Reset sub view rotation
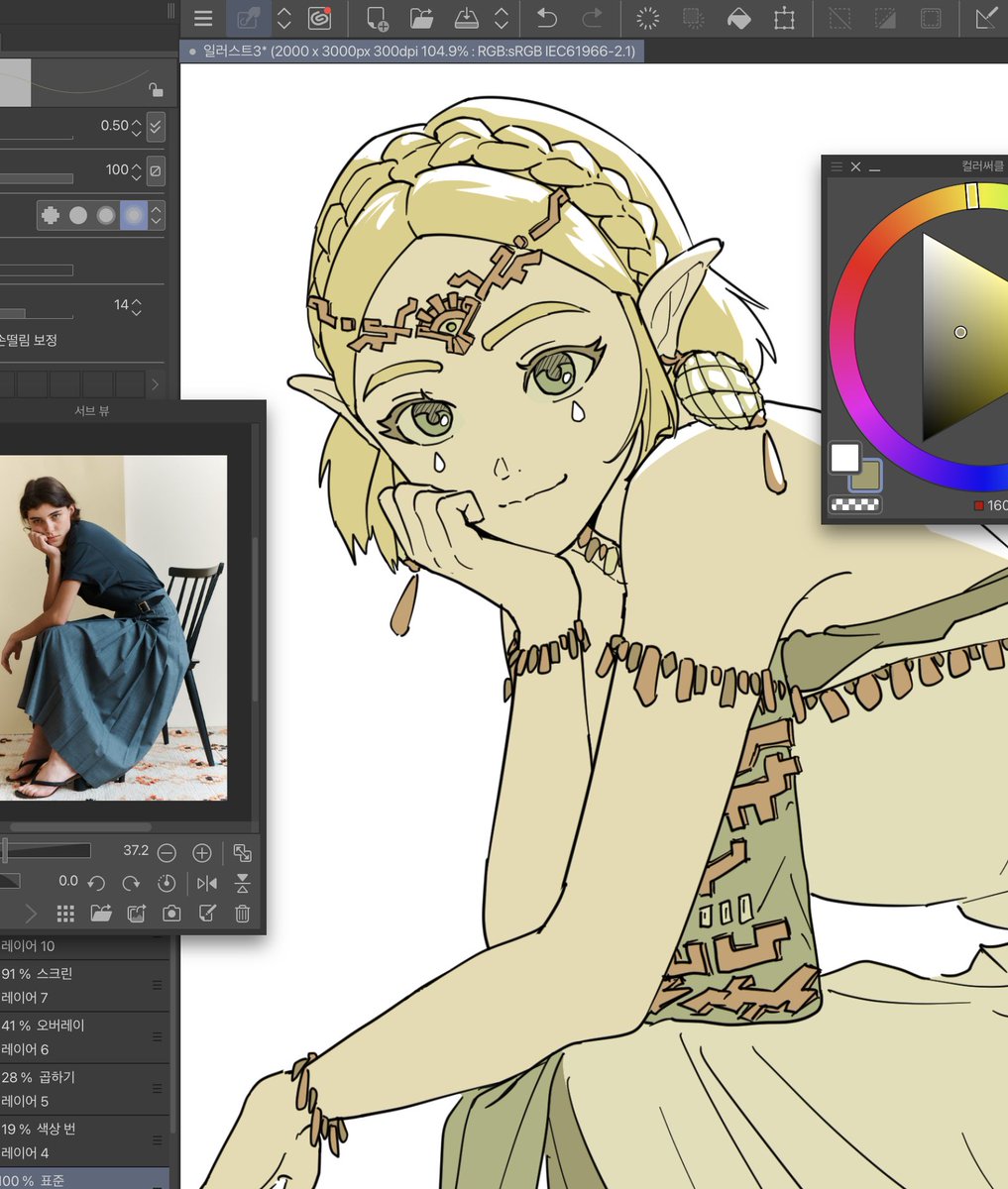Viewport: 1008px width, 1189px height. pos(167,883)
